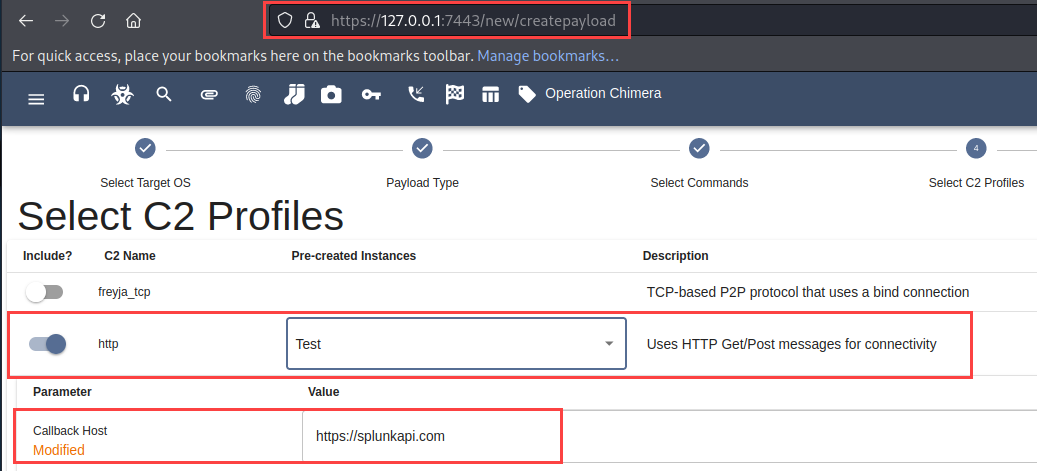Open the biohazard payloads icon

121,94
